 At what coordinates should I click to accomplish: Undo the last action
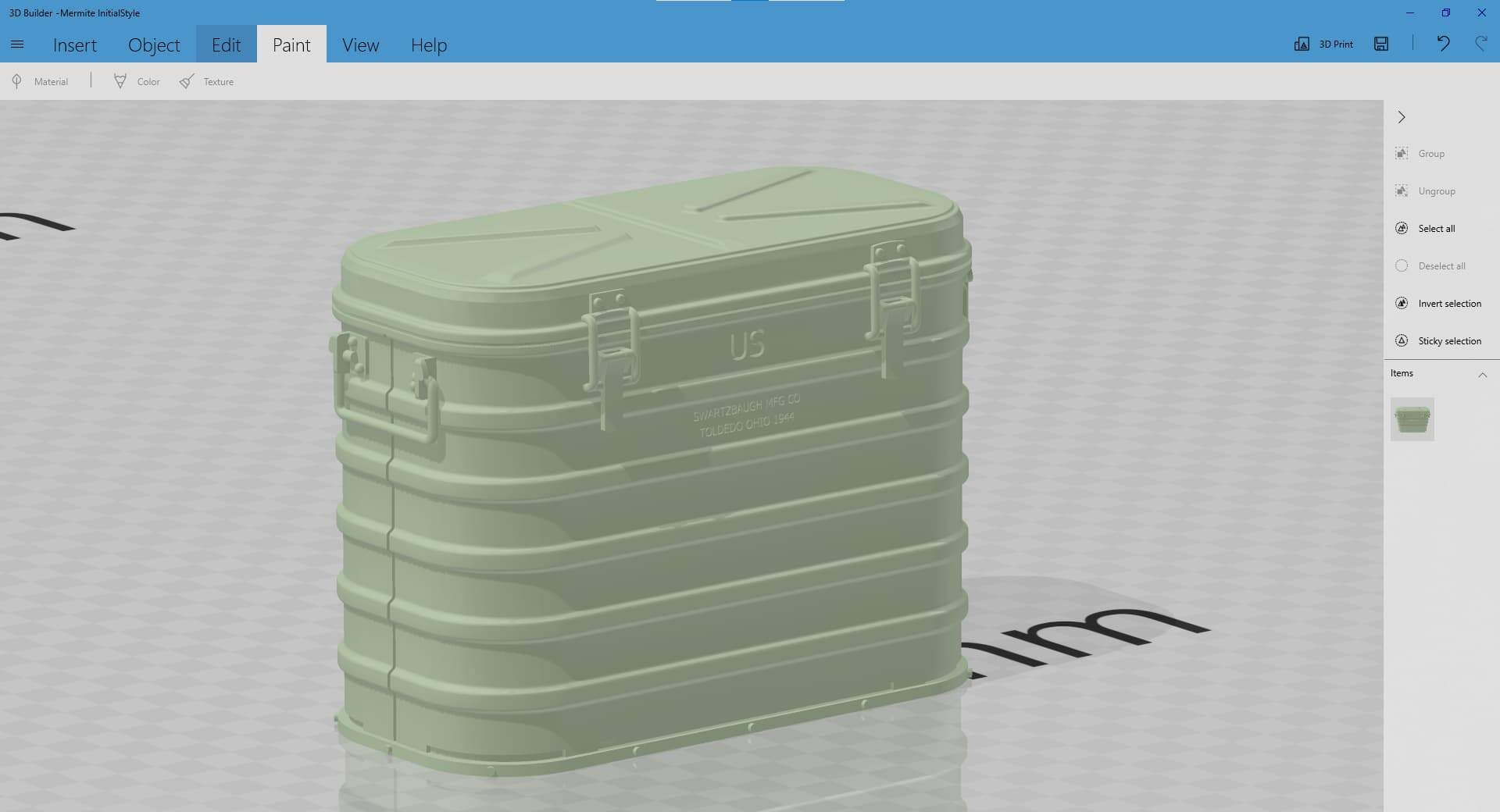tap(1443, 44)
